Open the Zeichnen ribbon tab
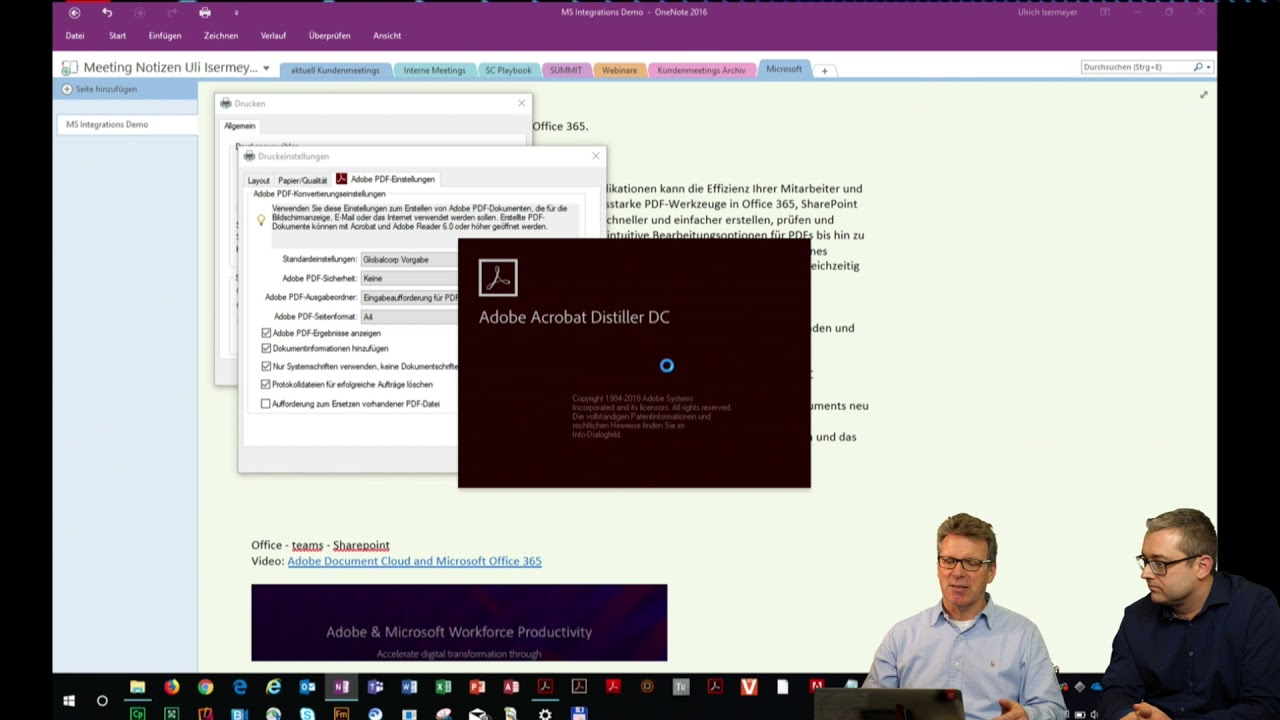The height and width of the screenshot is (720, 1280). [221, 36]
